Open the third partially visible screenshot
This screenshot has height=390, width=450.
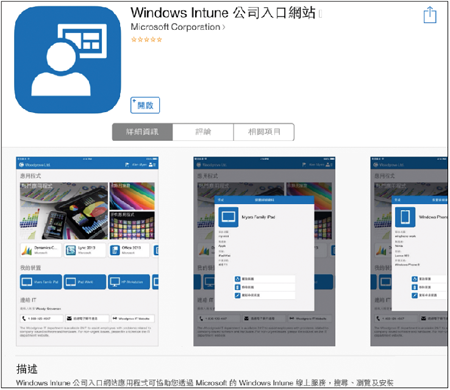pos(409,251)
